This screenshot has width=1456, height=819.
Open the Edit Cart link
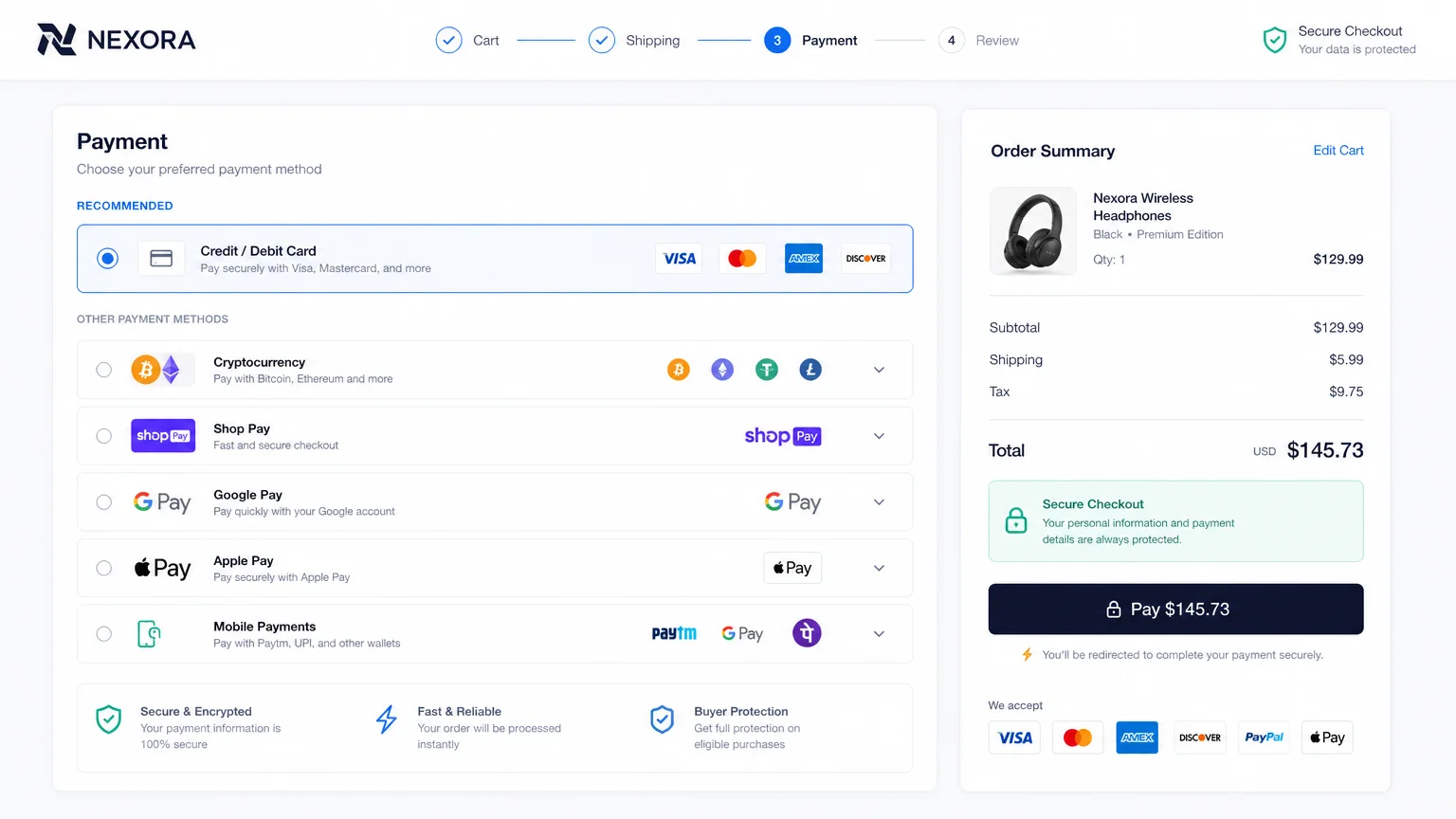pyautogui.click(x=1338, y=151)
